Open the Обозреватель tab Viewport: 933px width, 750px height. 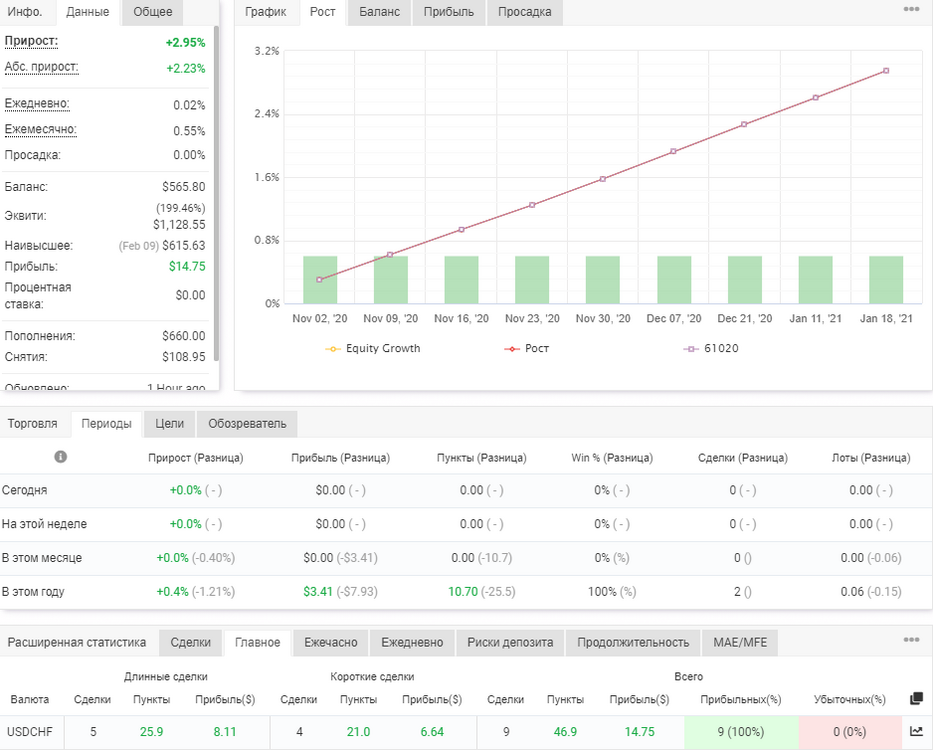click(247, 424)
